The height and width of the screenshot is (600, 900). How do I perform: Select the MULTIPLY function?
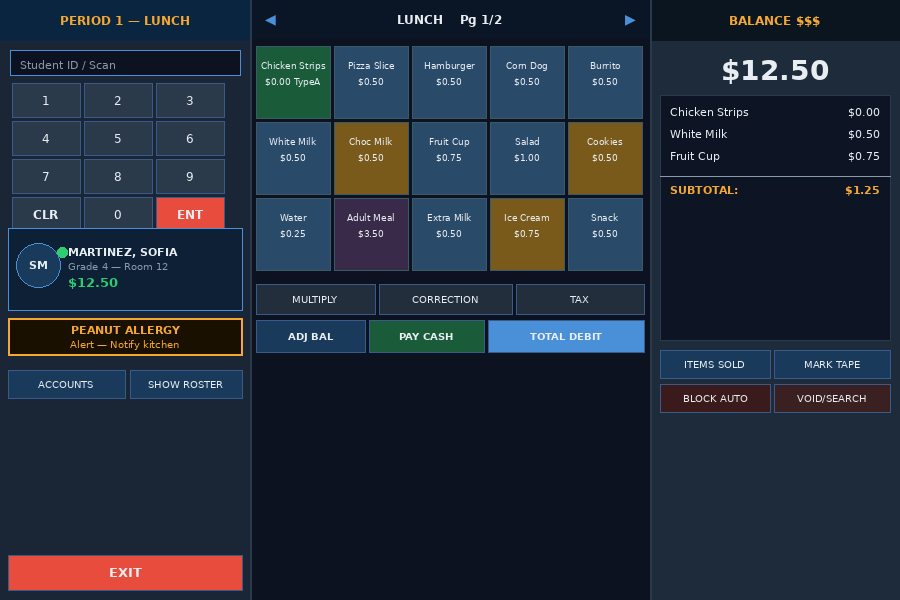point(316,300)
